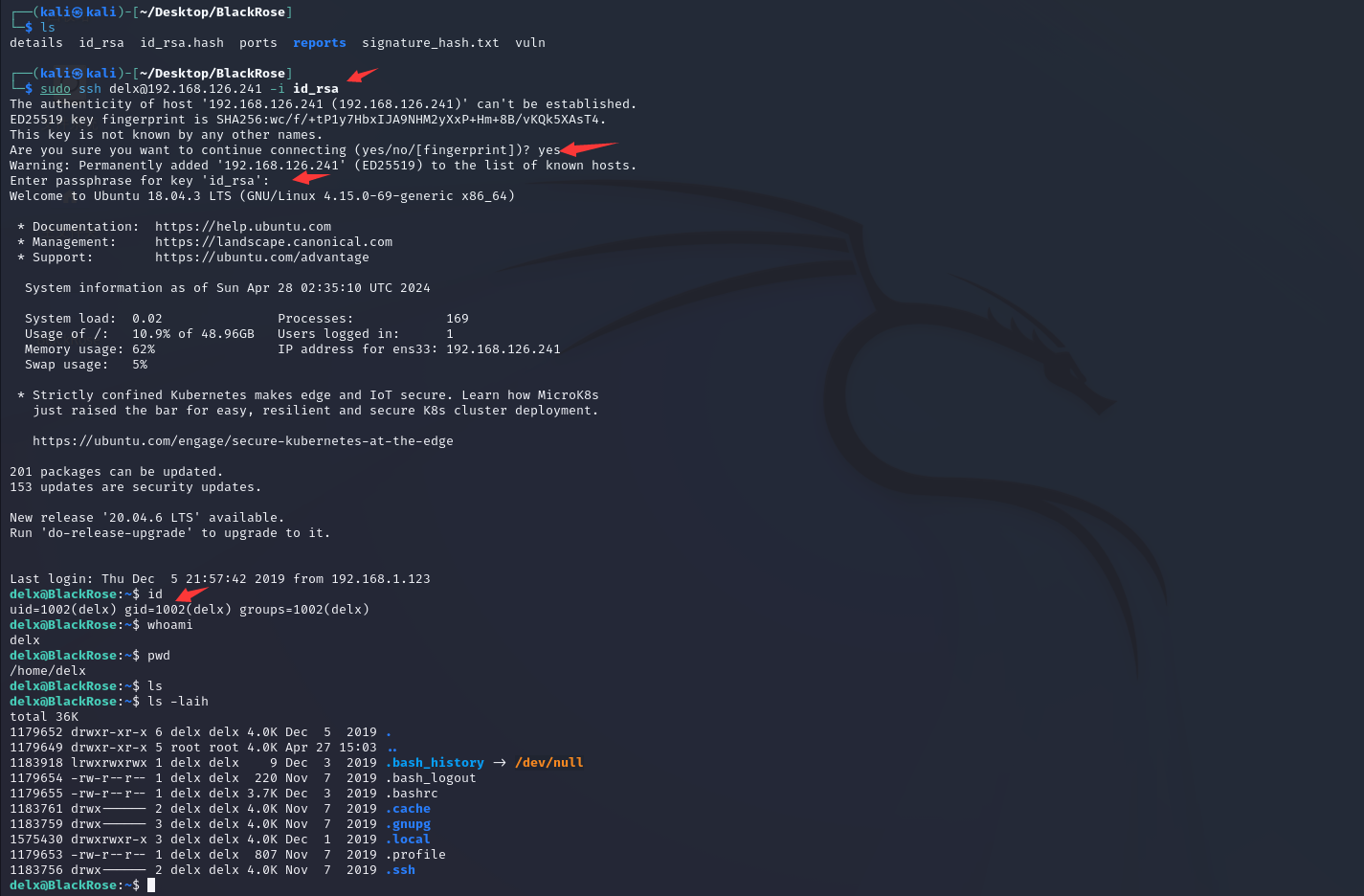Screen dimensions: 1364x896
Task: Click the '.bashrc' file name
Action: click(412, 794)
